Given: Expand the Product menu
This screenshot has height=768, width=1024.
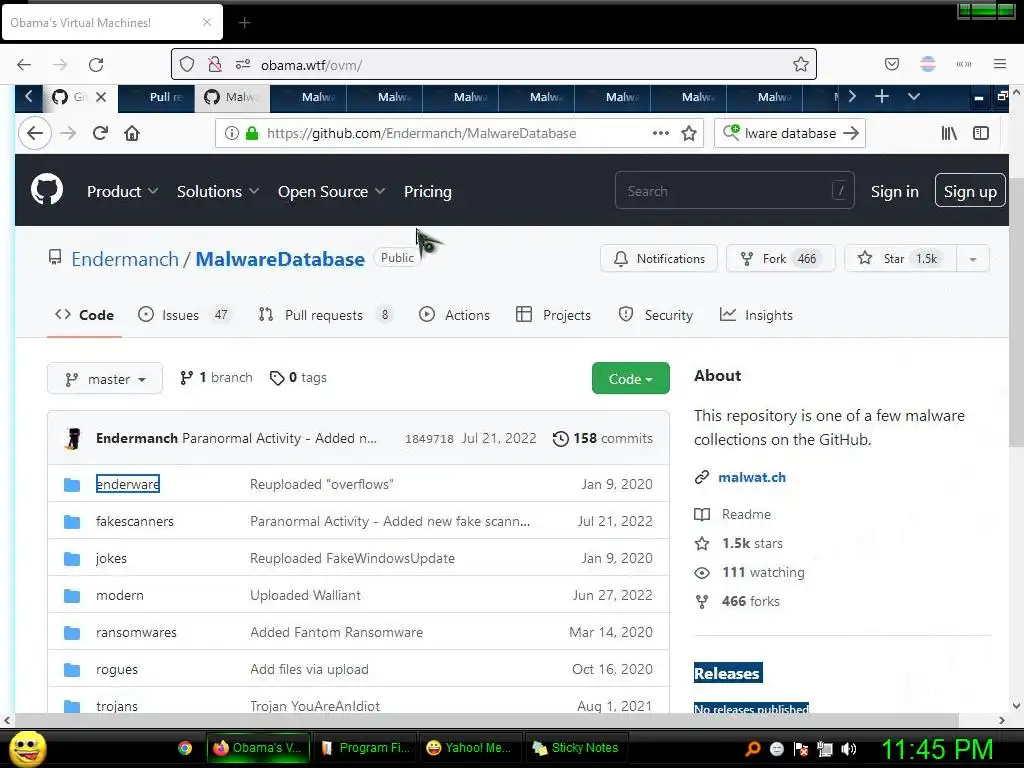Looking at the screenshot, I should tap(122, 191).
